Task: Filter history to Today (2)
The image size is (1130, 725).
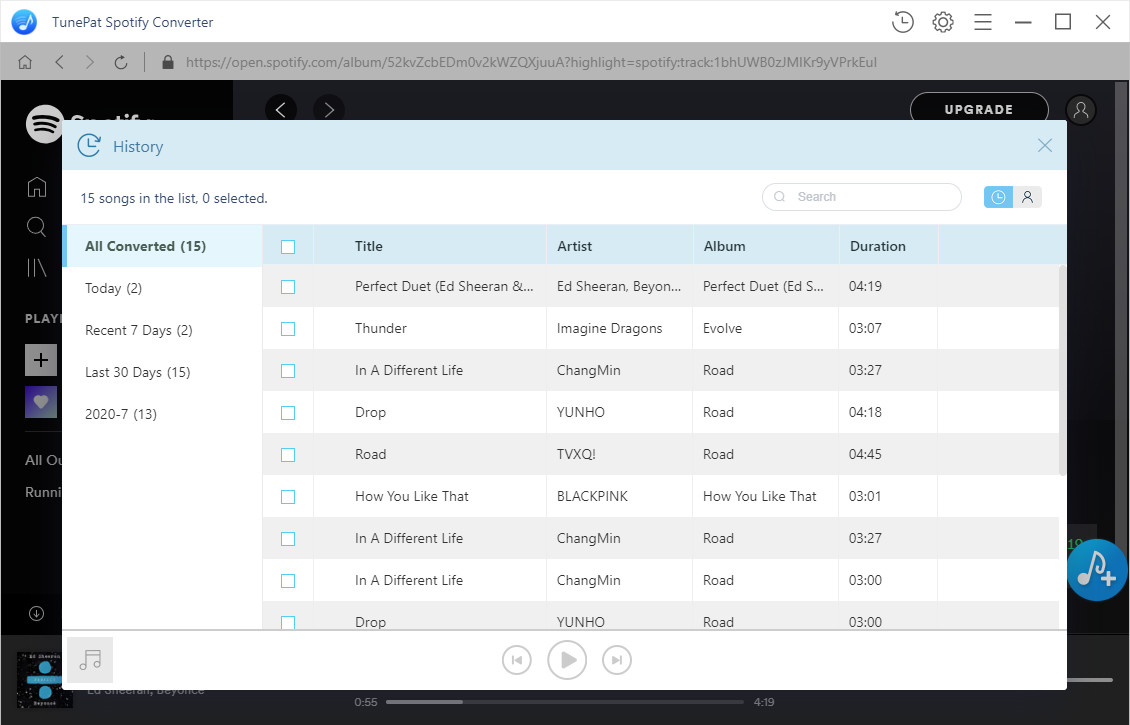Action: 162,288
